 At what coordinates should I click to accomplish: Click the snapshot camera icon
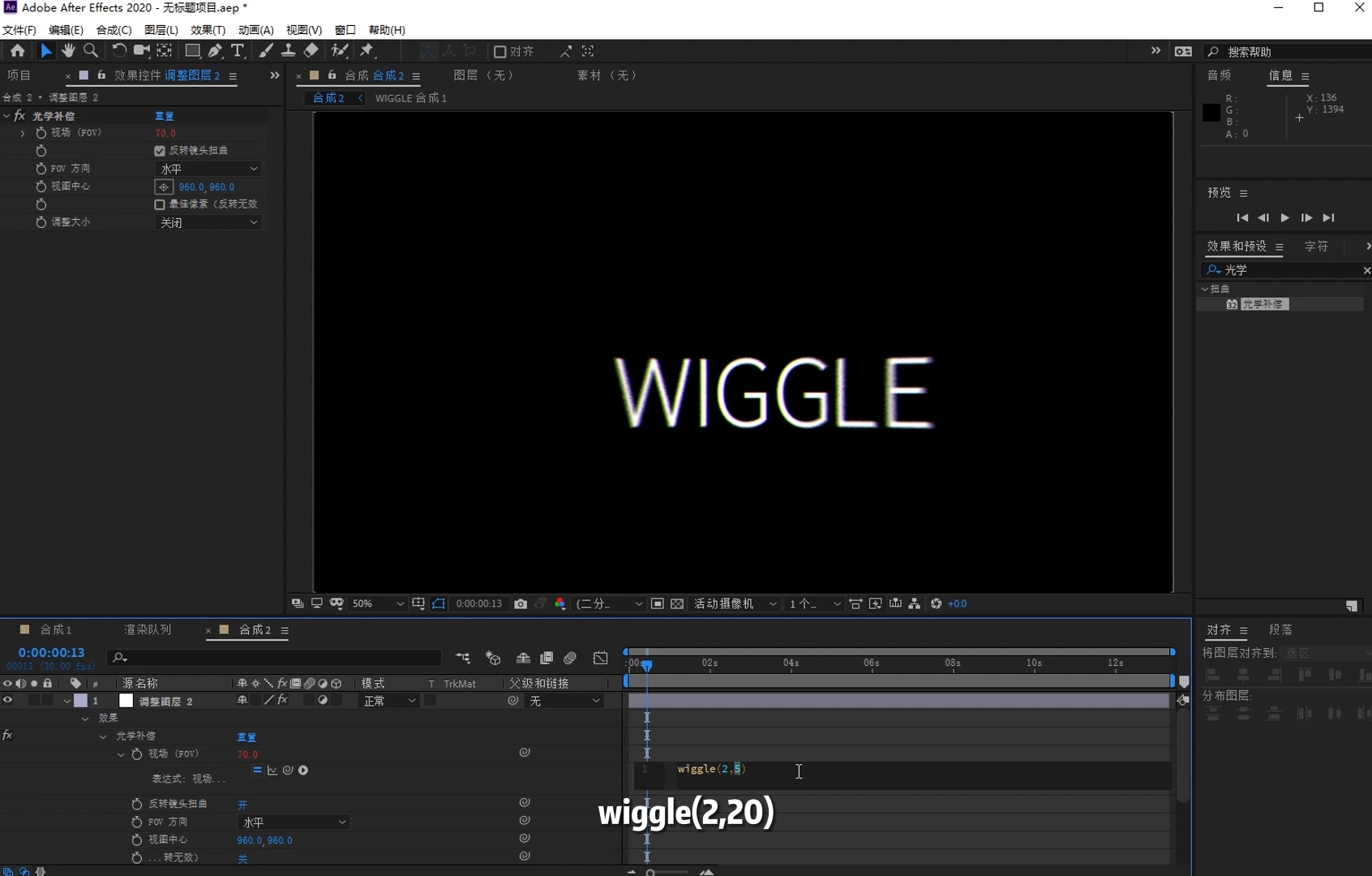tap(521, 603)
